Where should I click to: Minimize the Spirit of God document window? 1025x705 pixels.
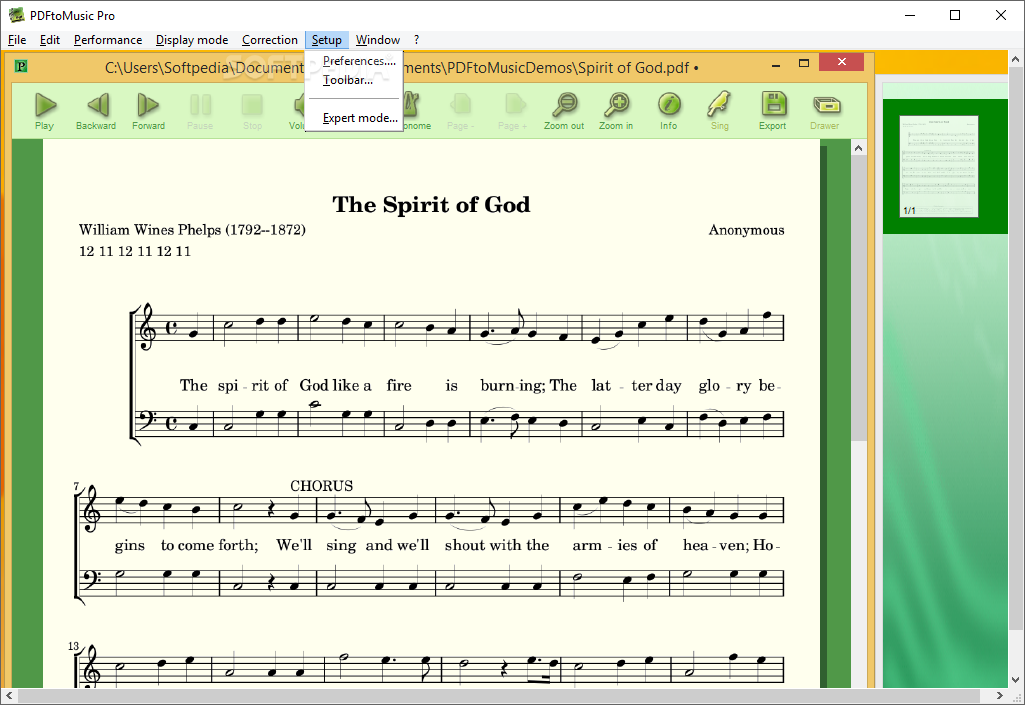[776, 65]
